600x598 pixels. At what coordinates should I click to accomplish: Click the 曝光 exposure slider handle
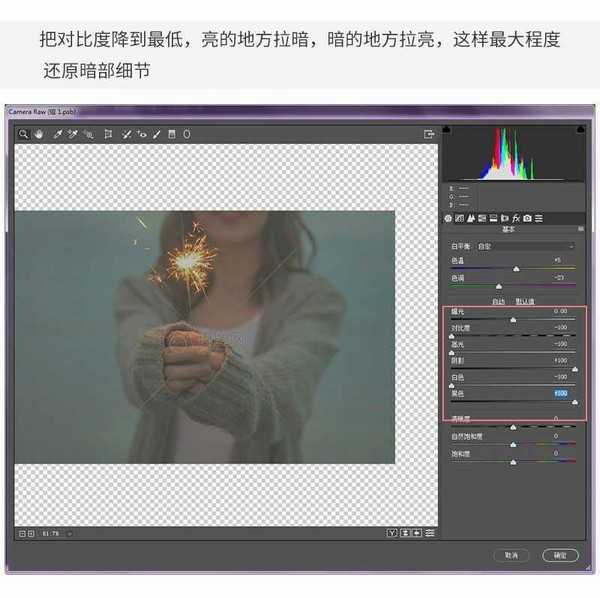[x=513, y=320]
